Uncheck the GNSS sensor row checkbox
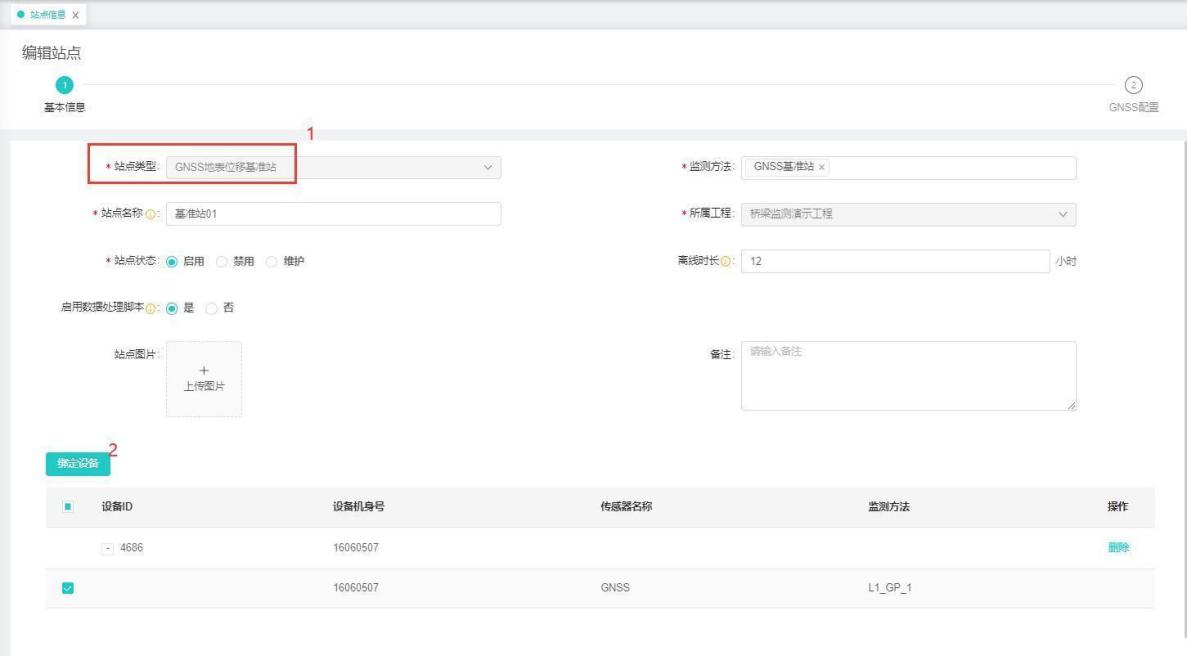This screenshot has height=656, width=1187. point(68,588)
